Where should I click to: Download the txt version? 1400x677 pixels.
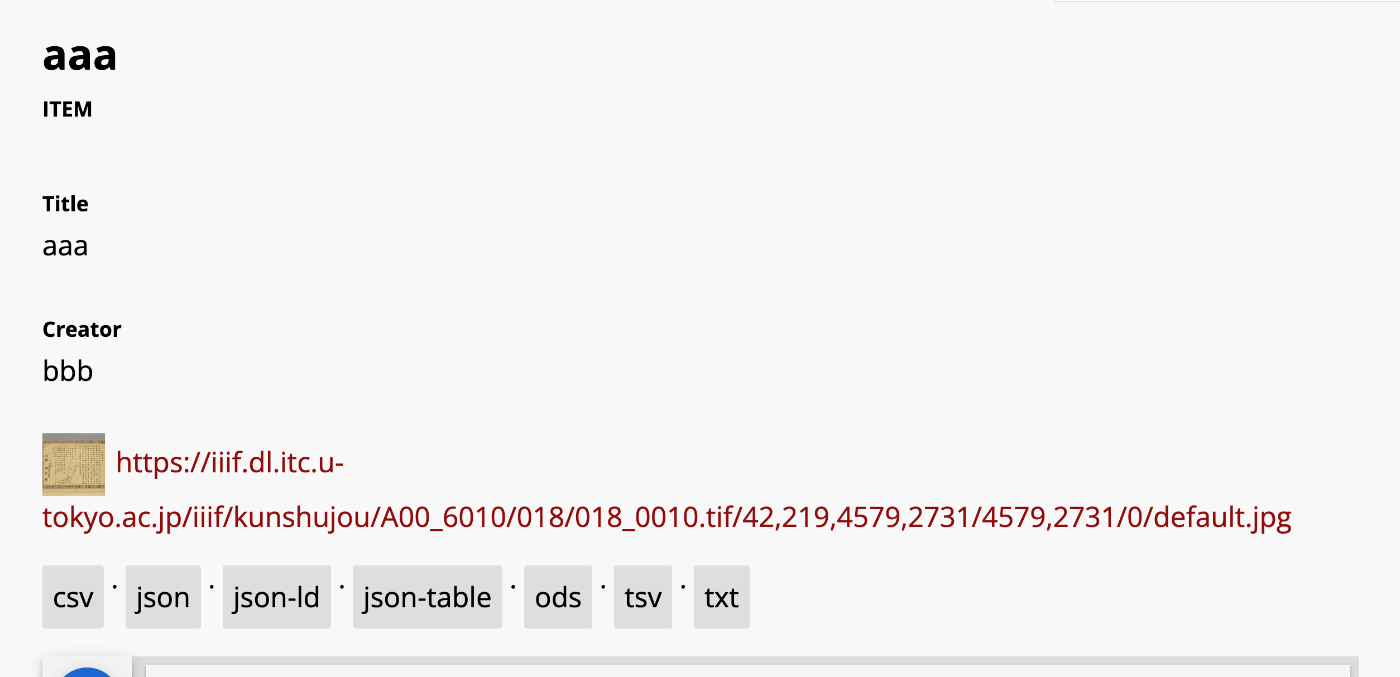pos(721,596)
